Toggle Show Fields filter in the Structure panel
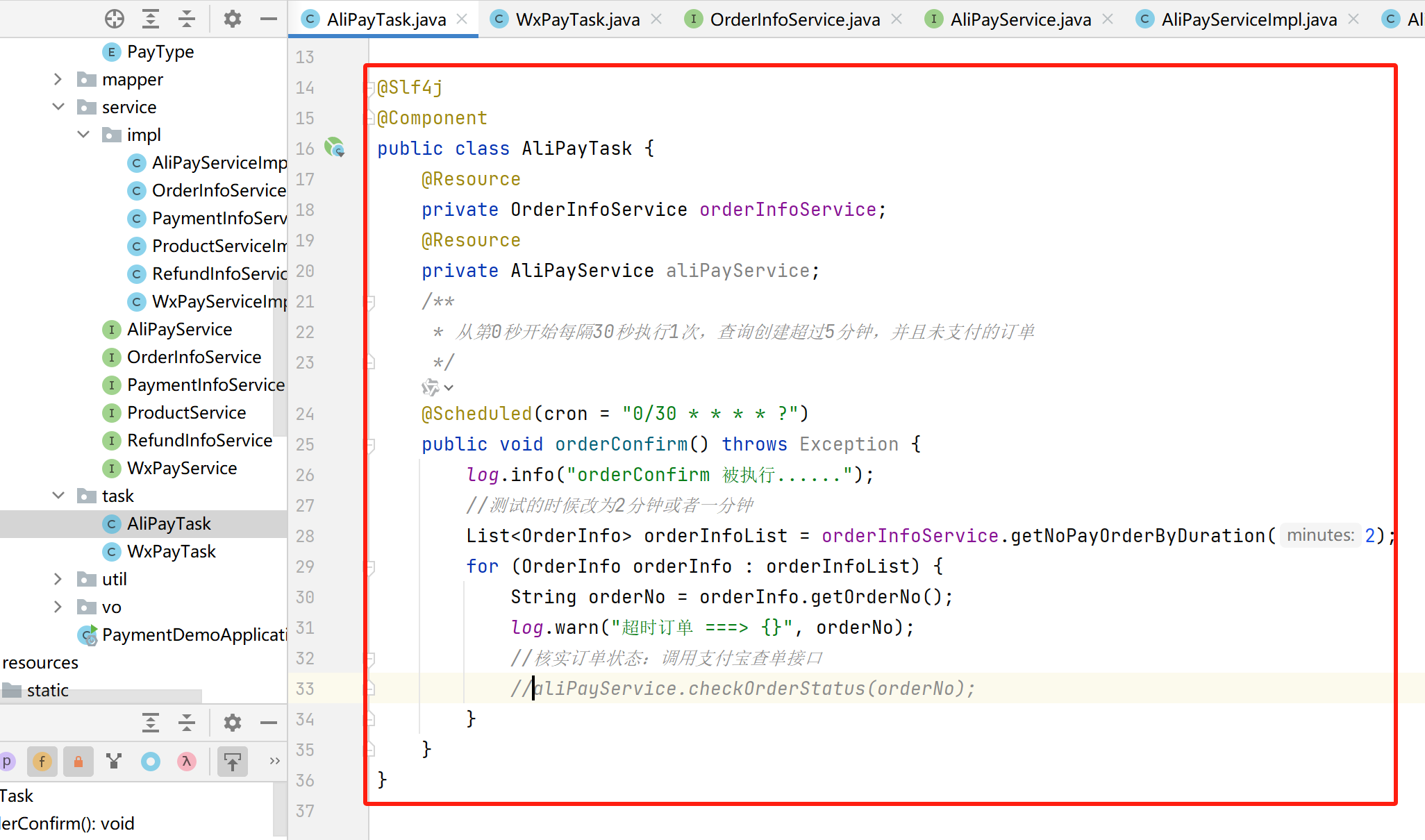Viewport: 1425px width, 840px height. point(42,762)
